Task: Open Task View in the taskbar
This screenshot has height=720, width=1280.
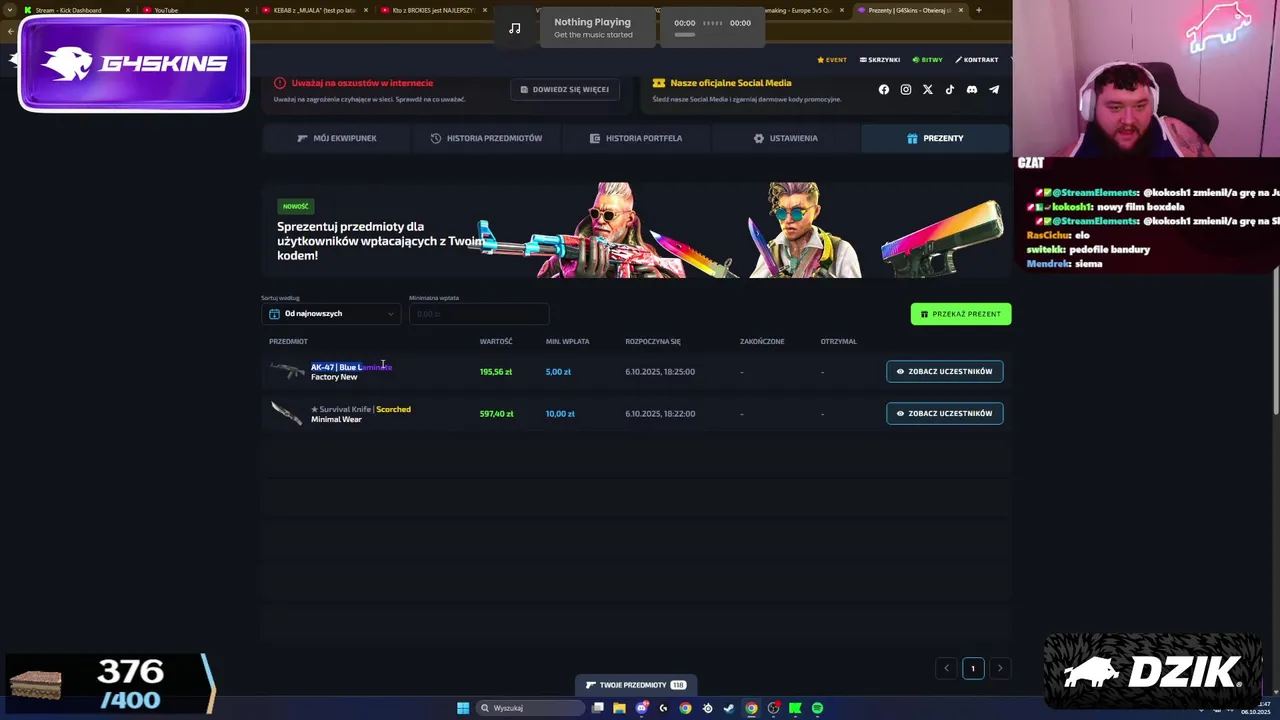Action: tap(597, 708)
